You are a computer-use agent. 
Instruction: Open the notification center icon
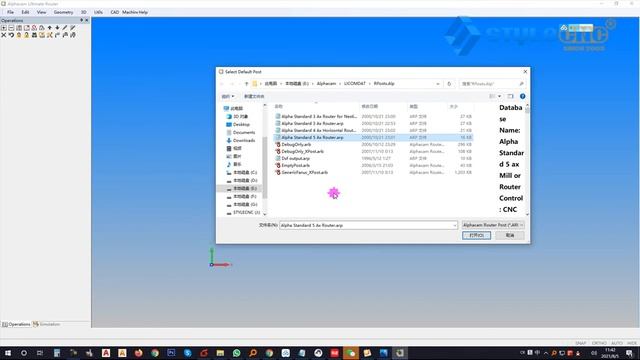pos(629,353)
